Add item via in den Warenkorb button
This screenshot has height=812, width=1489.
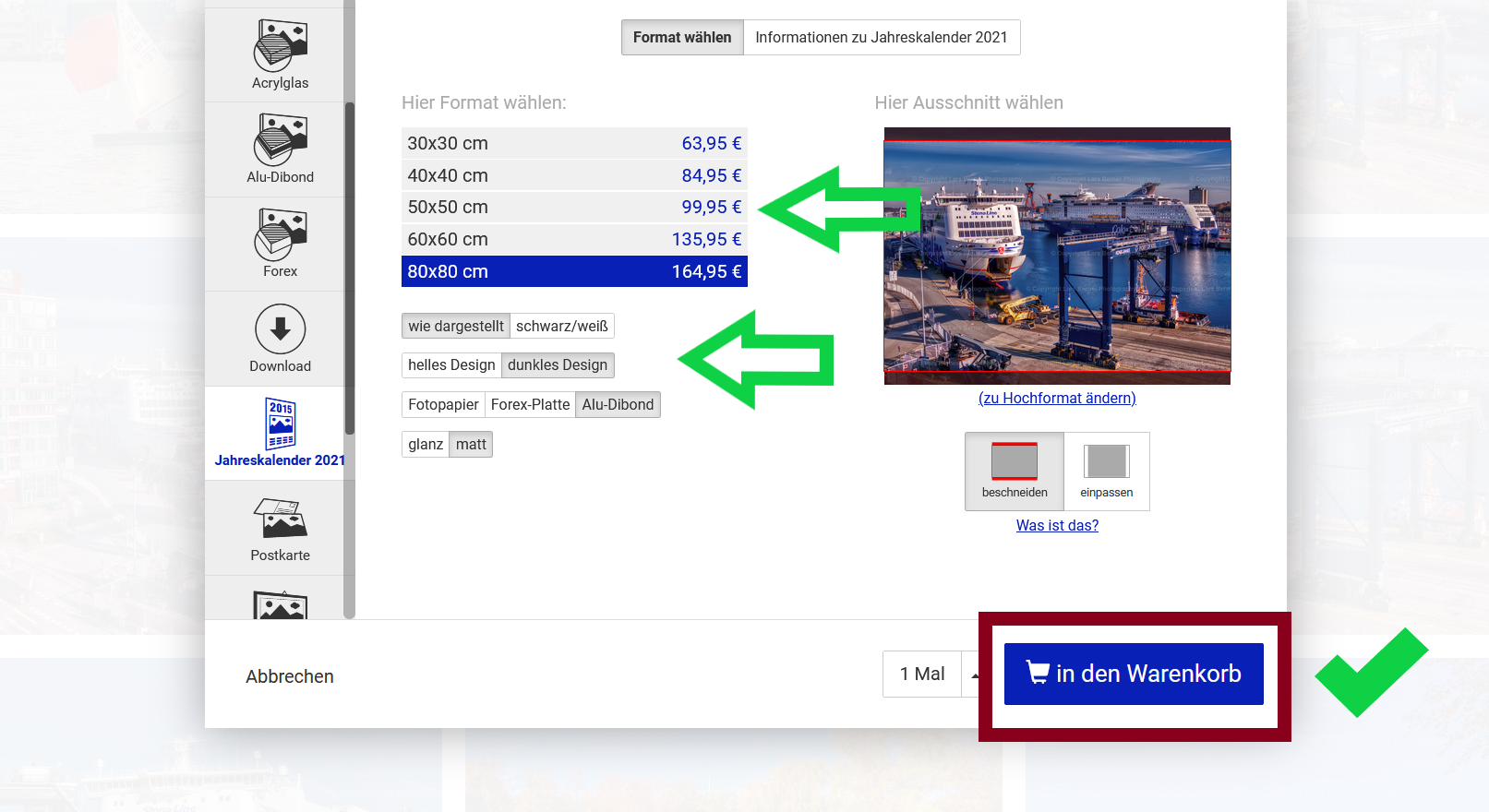(1134, 675)
